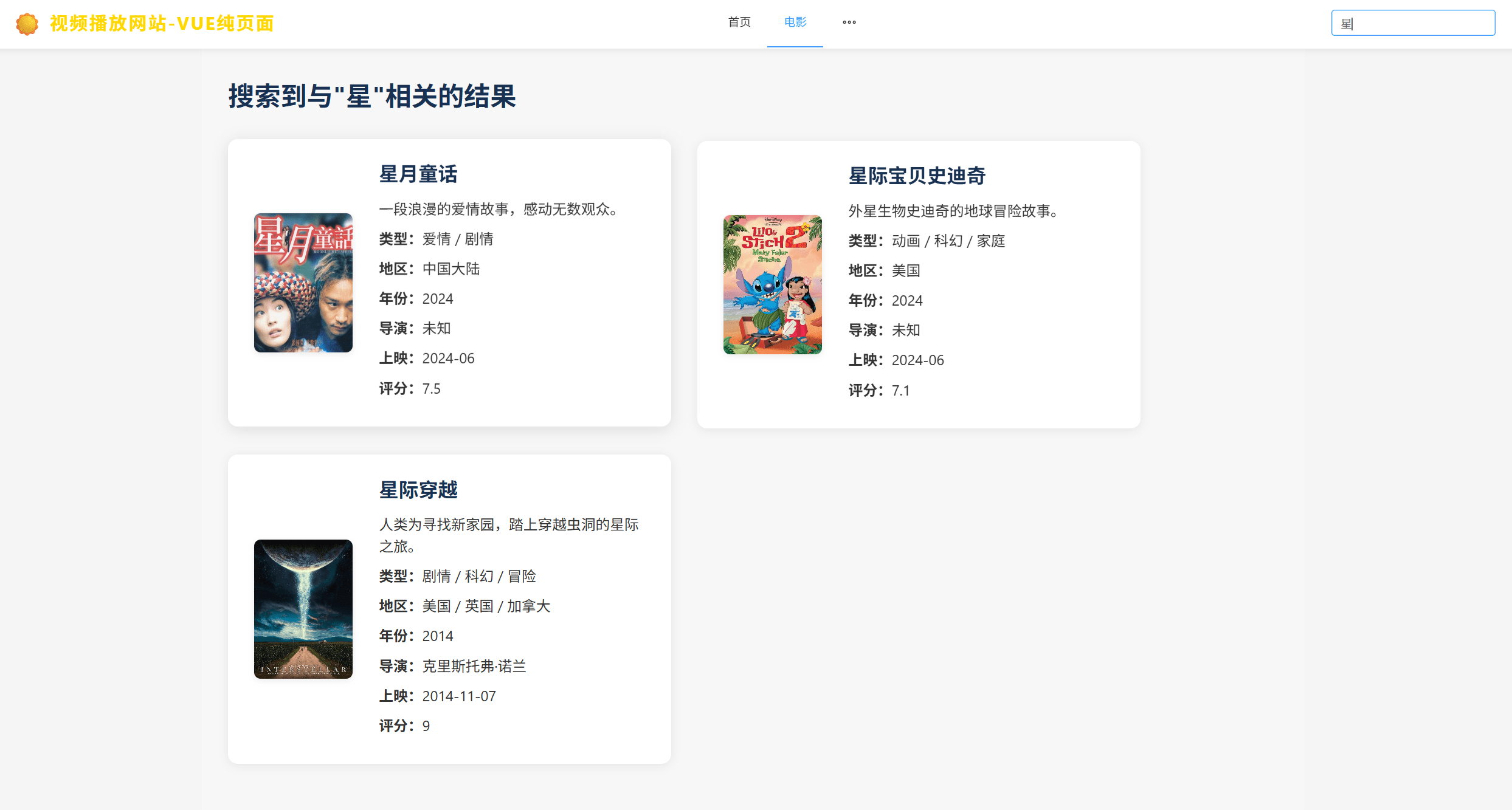Switch to the 首页 tab

739,22
